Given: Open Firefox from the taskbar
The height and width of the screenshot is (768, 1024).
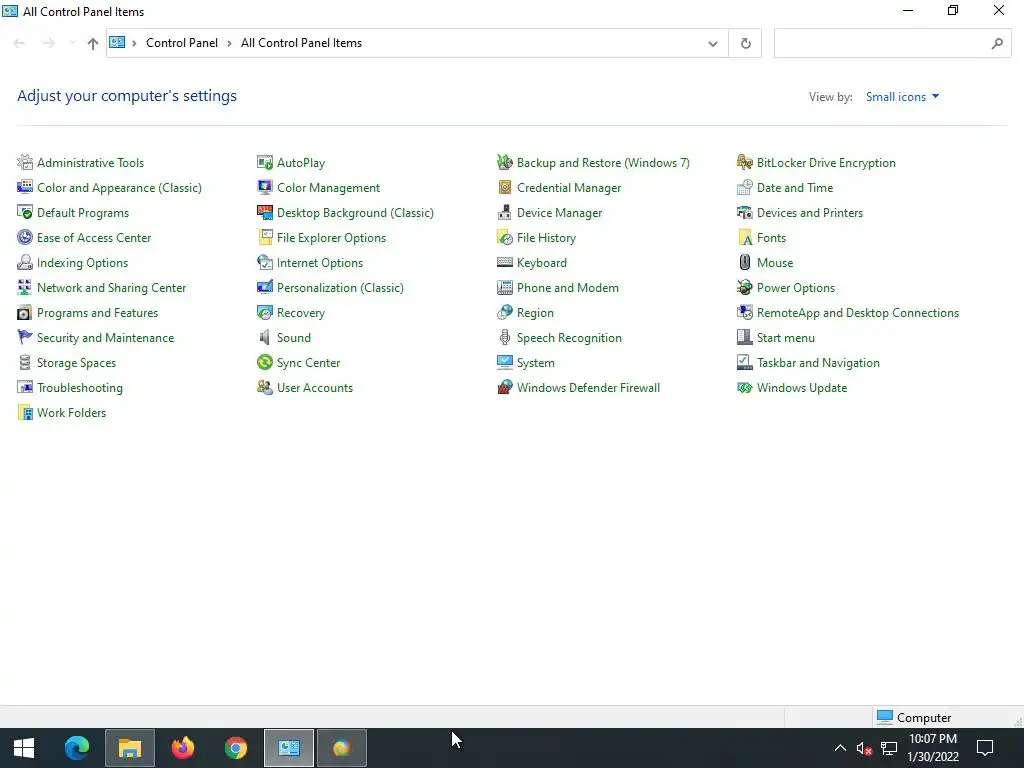Looking at the screenshot, I should point(183,748).
